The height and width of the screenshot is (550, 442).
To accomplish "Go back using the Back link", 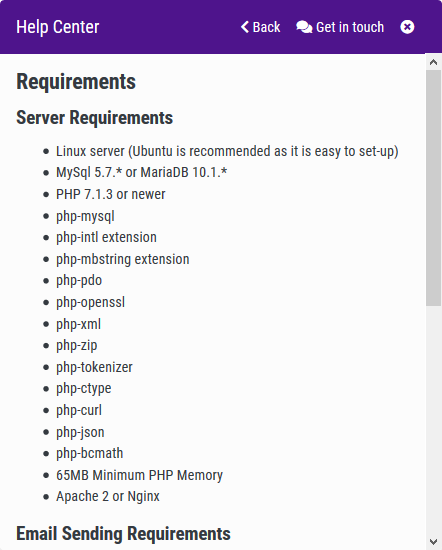I will point(261,27).
